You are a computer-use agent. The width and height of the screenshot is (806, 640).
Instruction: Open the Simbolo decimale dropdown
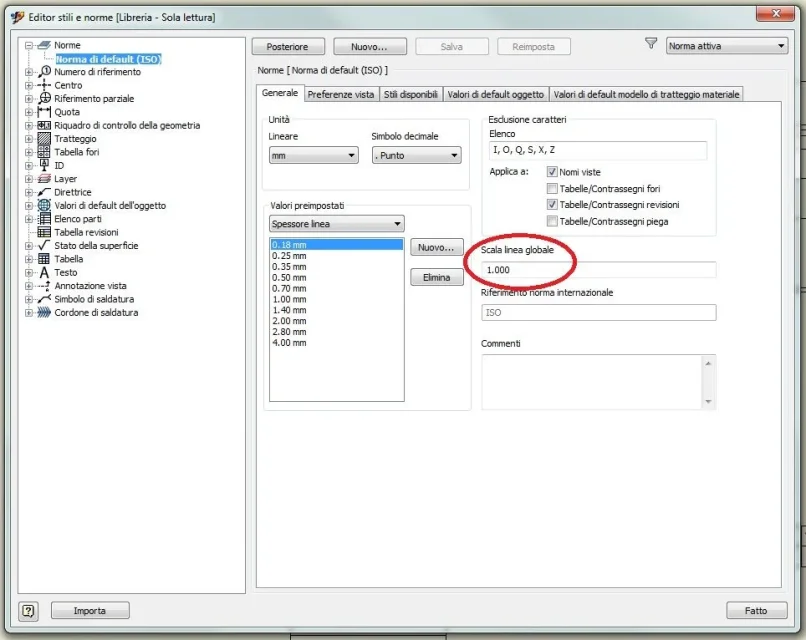click(416, 155)
